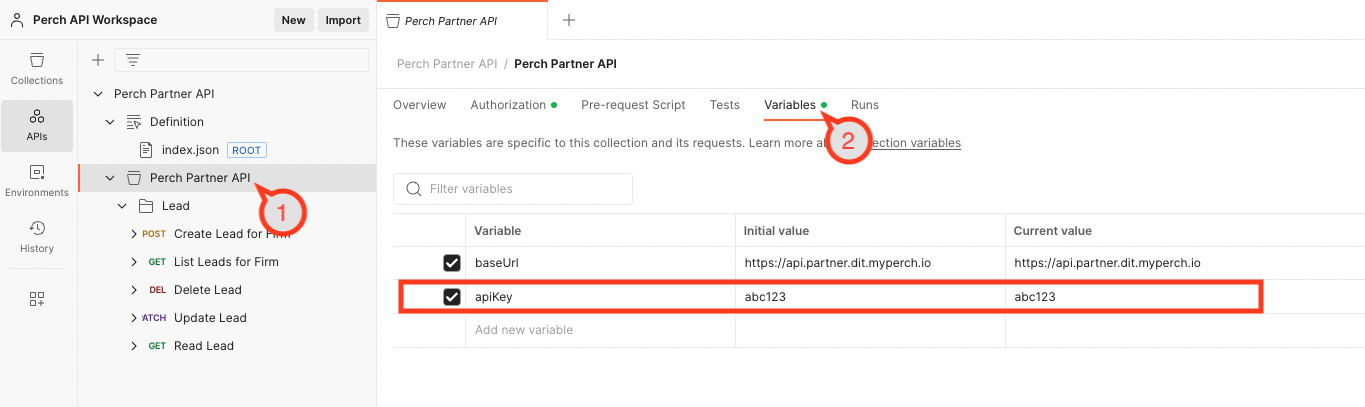Screen dimensions: 1365x407
Task: Click the configure workspace sidebar grid icon
Action: pyautogui.click(x=37, y=298)
